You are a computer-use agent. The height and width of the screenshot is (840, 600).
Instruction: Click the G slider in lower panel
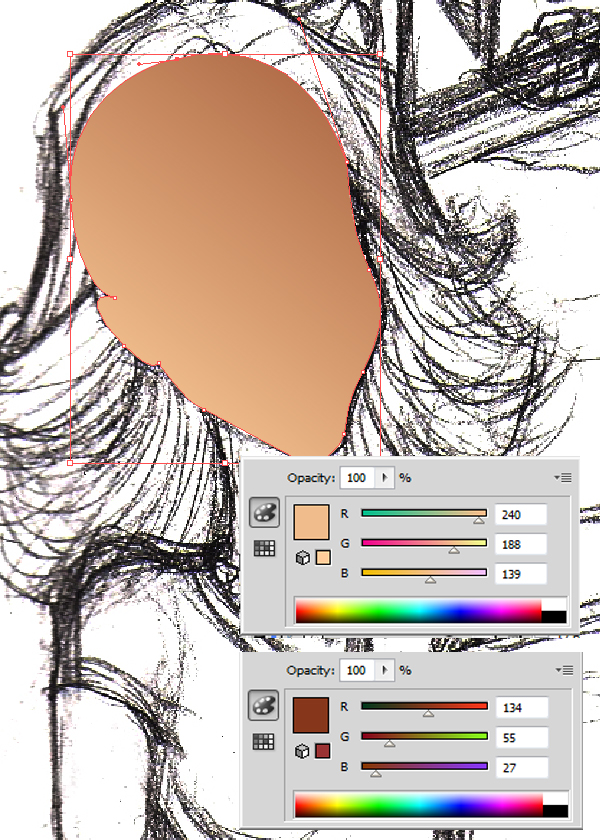pos(424,736)
